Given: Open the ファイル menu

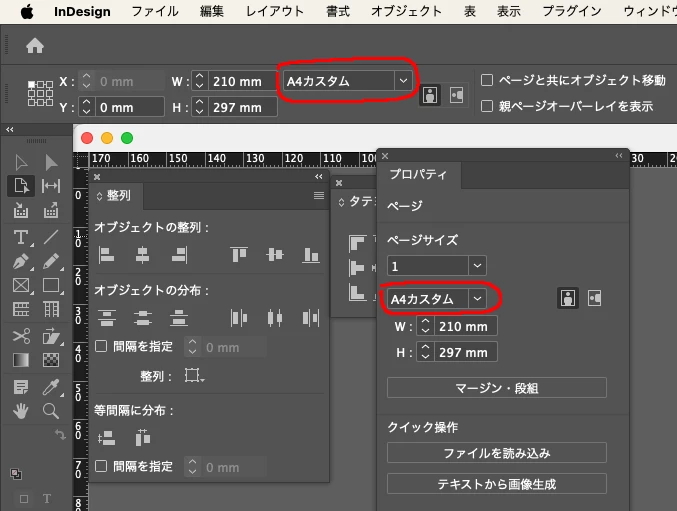Looking at the screenshot, I should point(155,11).
